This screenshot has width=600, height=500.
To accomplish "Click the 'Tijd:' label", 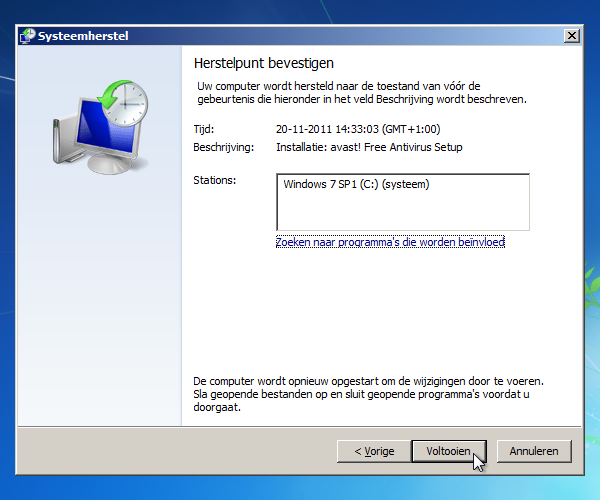I will tap(204, 129).
